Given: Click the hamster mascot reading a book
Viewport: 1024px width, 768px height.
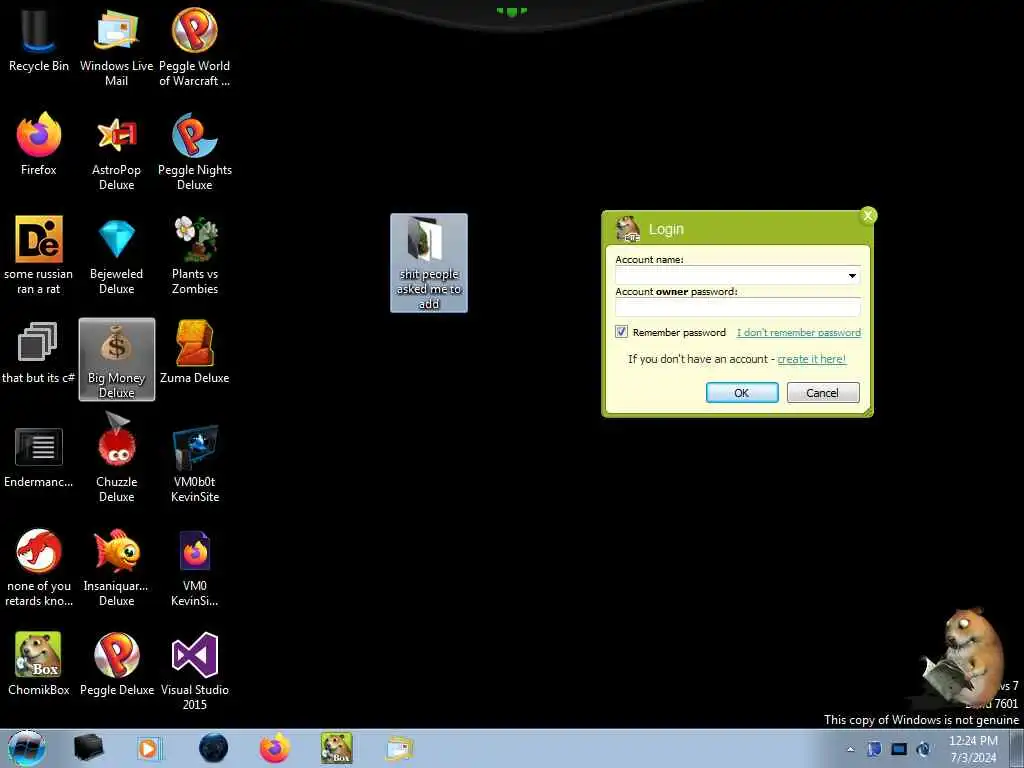Looking at the screenshot, I should [963, 657].
